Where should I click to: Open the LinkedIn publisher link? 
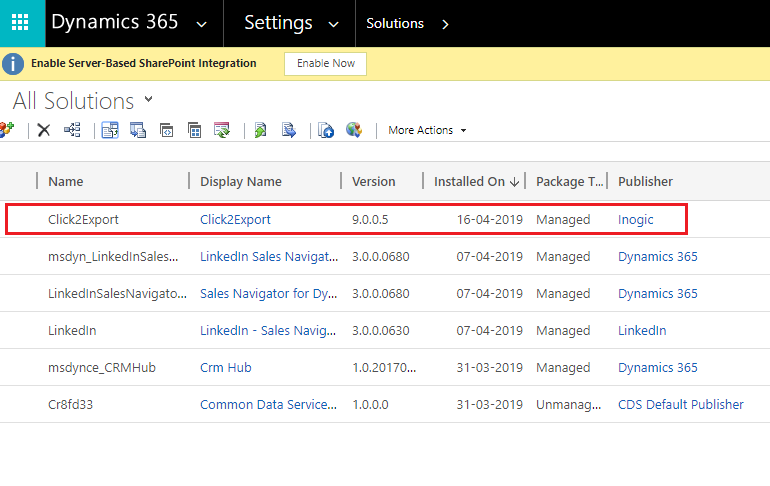(x=642, y=330)
